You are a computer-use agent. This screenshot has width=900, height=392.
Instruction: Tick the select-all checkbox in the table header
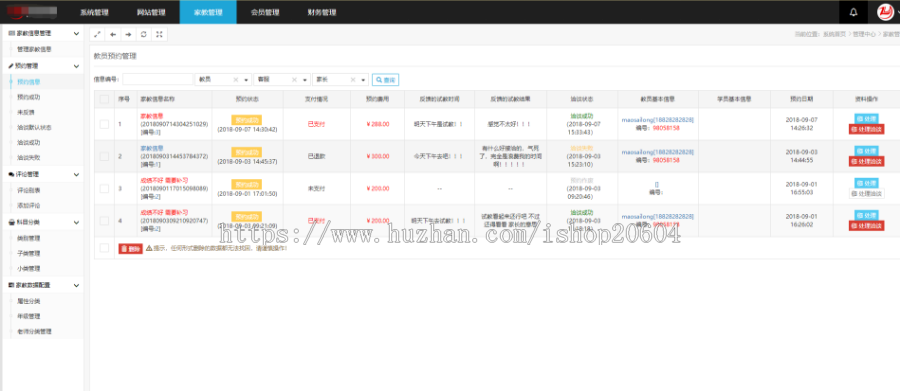click(x=104, y=99)
